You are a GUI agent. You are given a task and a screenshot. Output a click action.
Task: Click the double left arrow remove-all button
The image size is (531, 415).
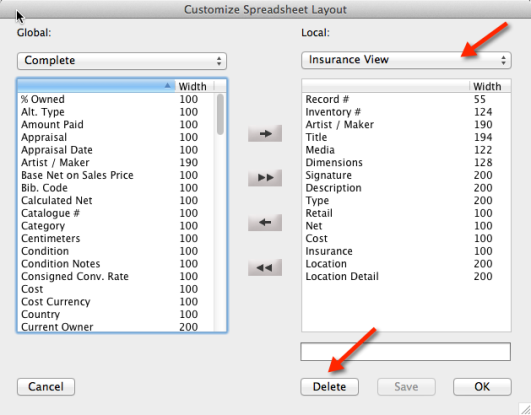pos(265,268)
